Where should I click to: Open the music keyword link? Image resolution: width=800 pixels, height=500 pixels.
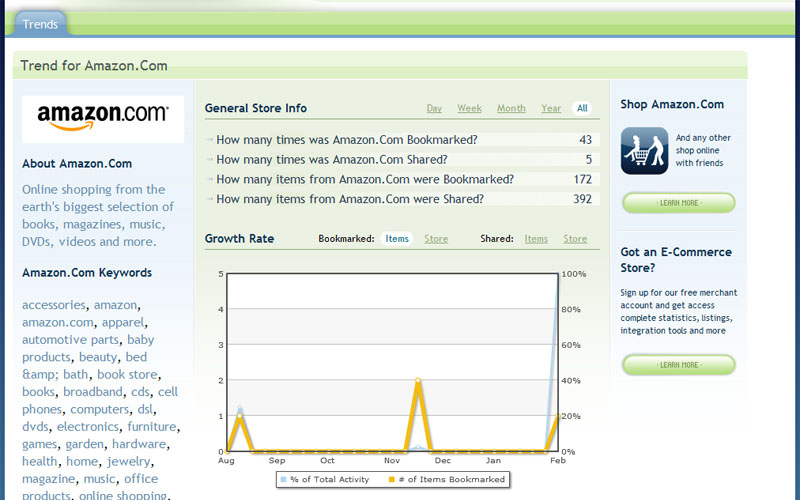click(x=99, y=479)
